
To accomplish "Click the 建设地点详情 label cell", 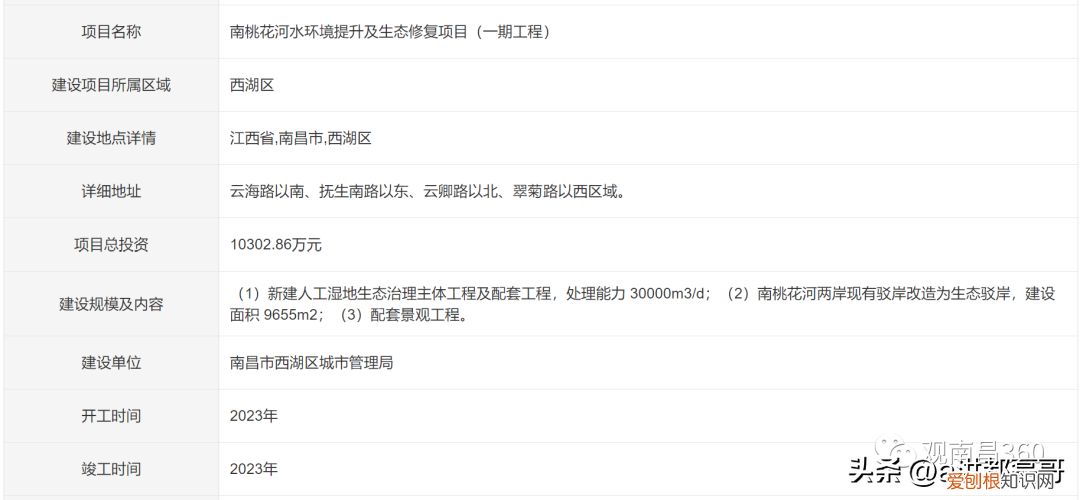I will pyautogui.click(x=111, y=138).
